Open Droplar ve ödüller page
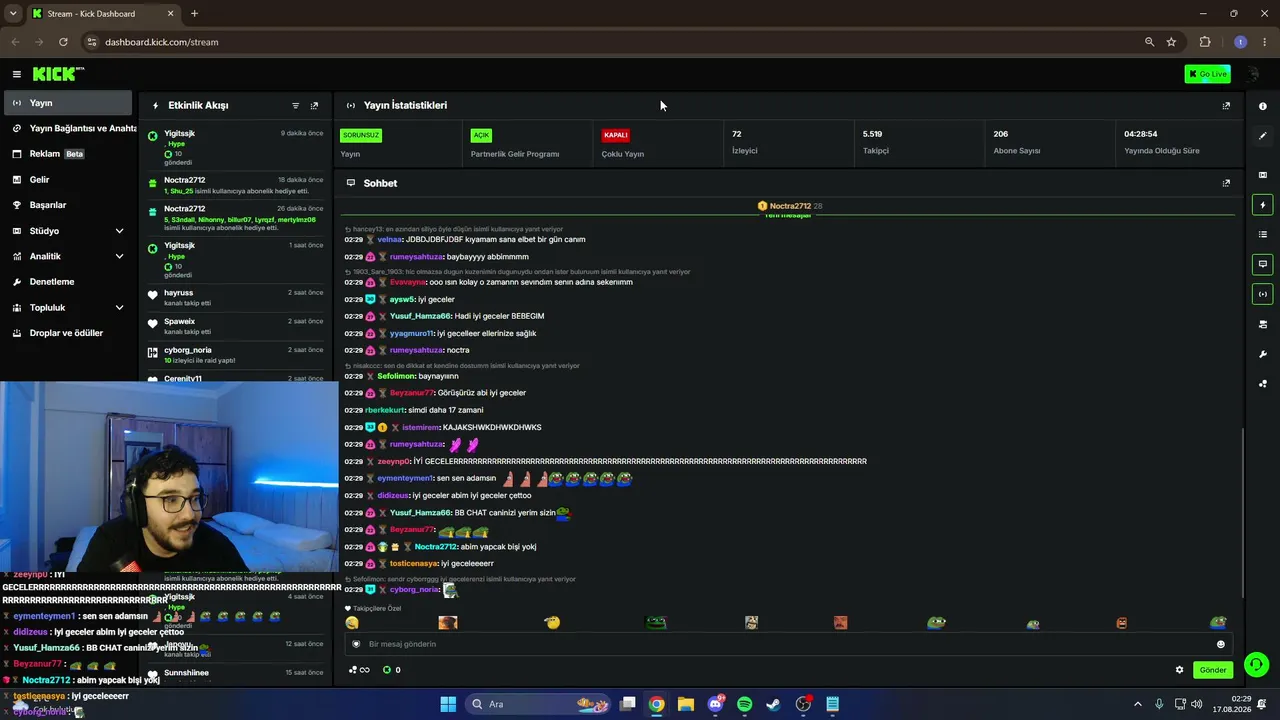The width and height of the screenshot is (1280, 720). tap(68, 333)
